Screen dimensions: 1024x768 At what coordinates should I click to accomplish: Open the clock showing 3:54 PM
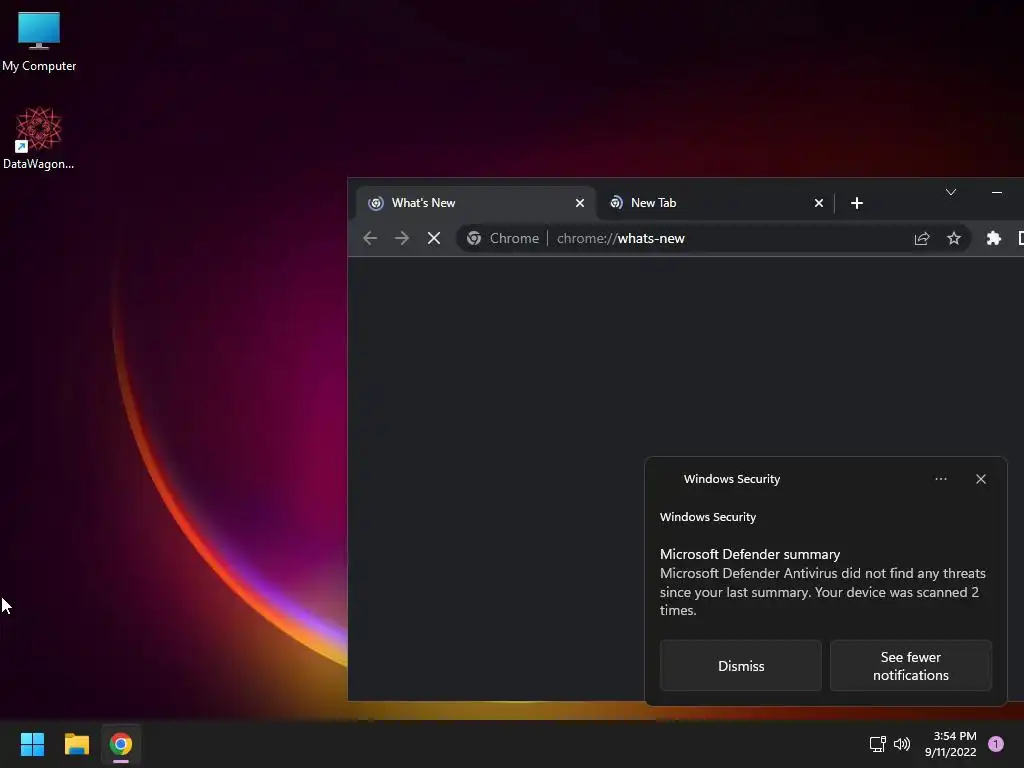tap(950, 744)
